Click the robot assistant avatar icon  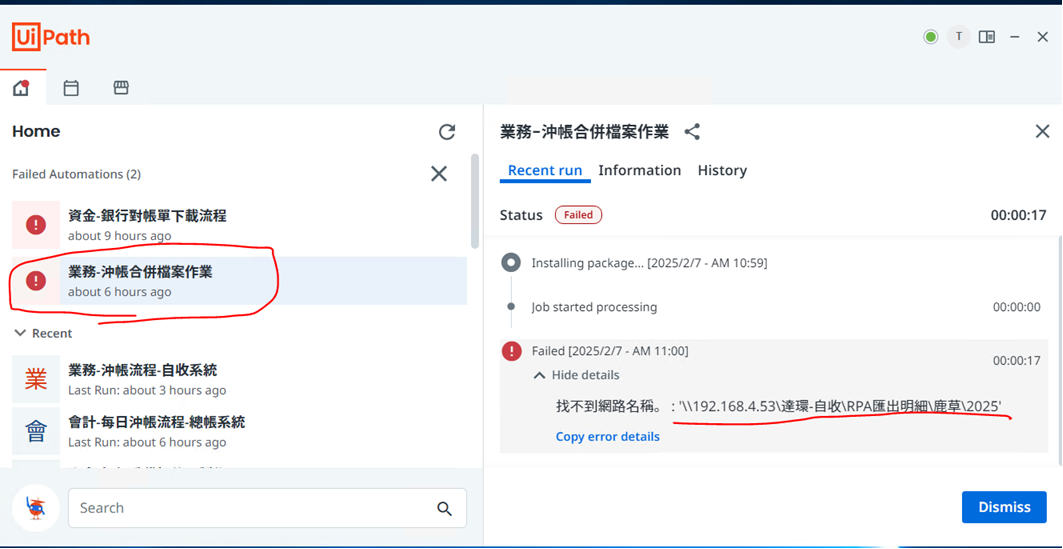tap(36, 508)
